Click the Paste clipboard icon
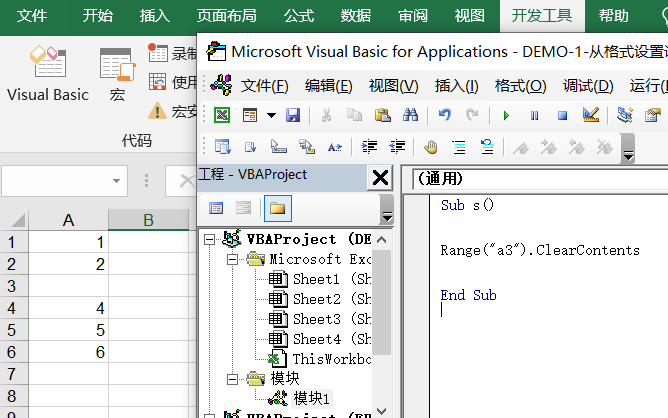This screenshot has height=418, width=668. (383, 115)
